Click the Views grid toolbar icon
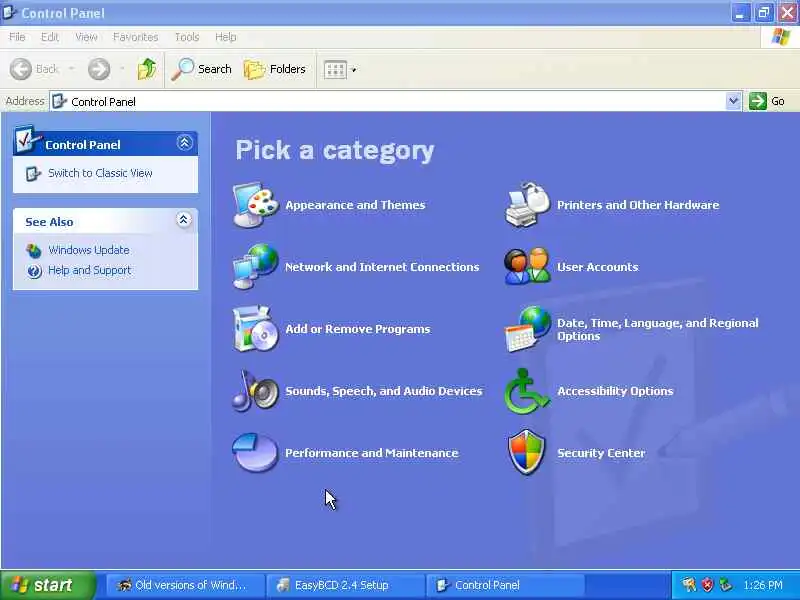This screenshot has height=600, width=800. click(x=335, y=70)
